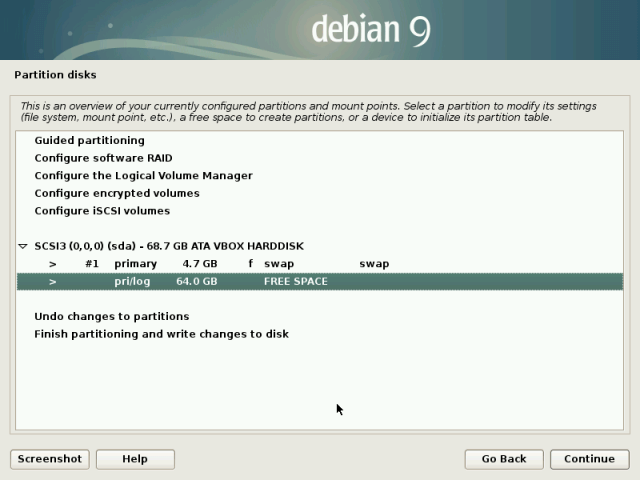Collapse the SCSI3 (sda) disk triangle

tap(23, 246)
